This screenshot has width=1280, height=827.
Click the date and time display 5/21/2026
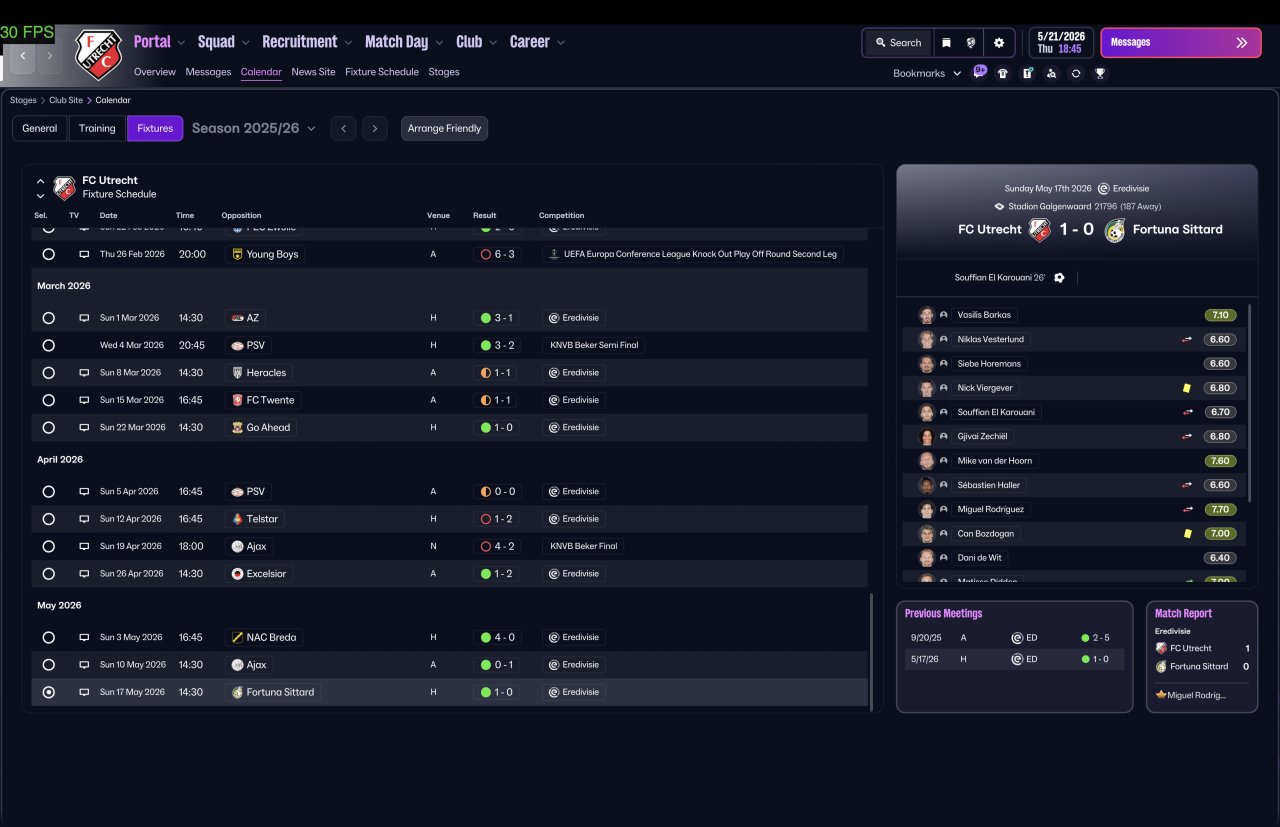(1059, 42)
